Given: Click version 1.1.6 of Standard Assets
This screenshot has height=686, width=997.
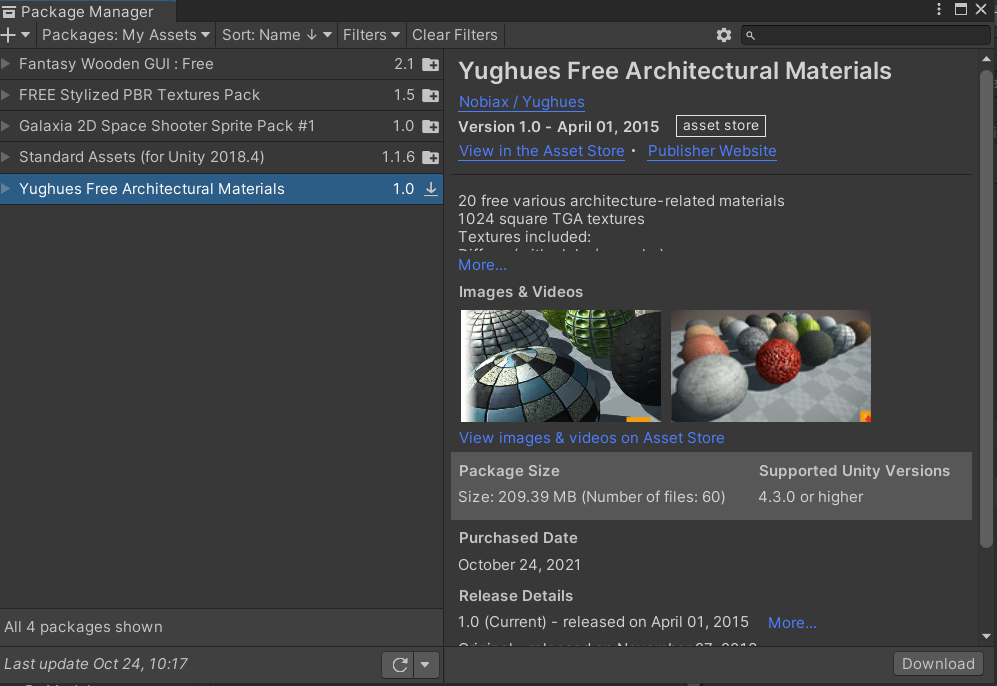Looking at the screenshot, I should click(398, 157).
